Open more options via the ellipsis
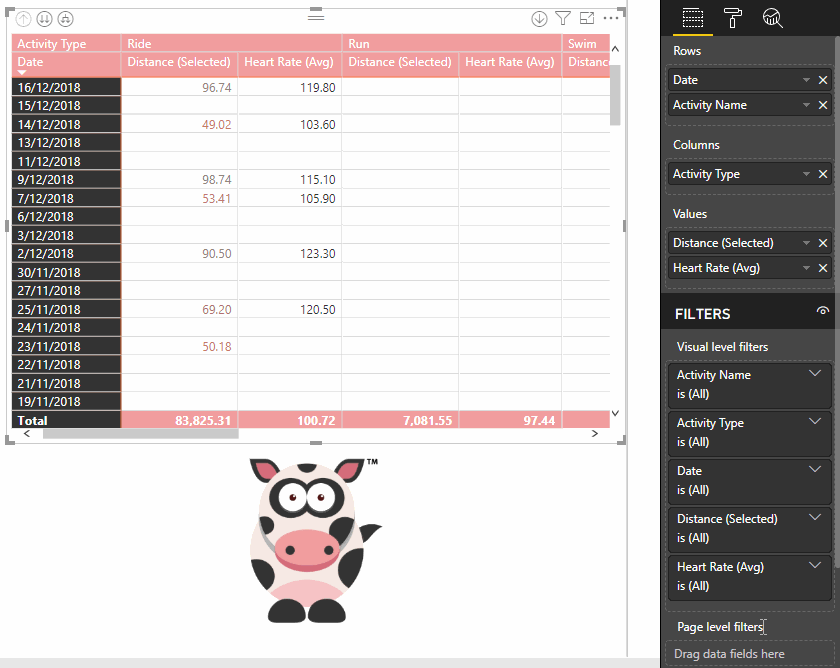The height and width of the screenshot is (668, 840). point(611,18)
